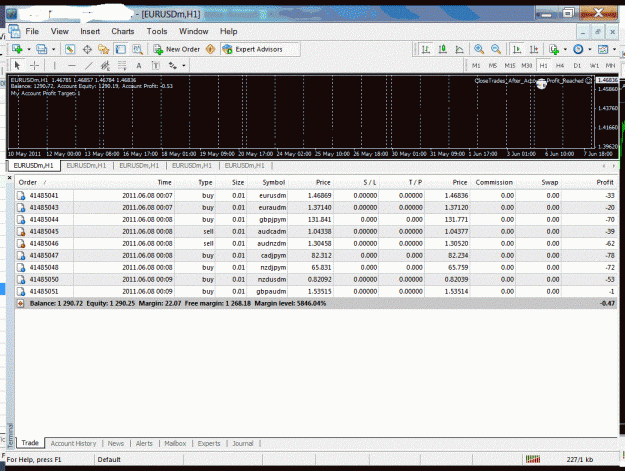The height and width of the screenshot is (471, 625).
Task: Switch timeframe to H4
Action: (560, 65)
